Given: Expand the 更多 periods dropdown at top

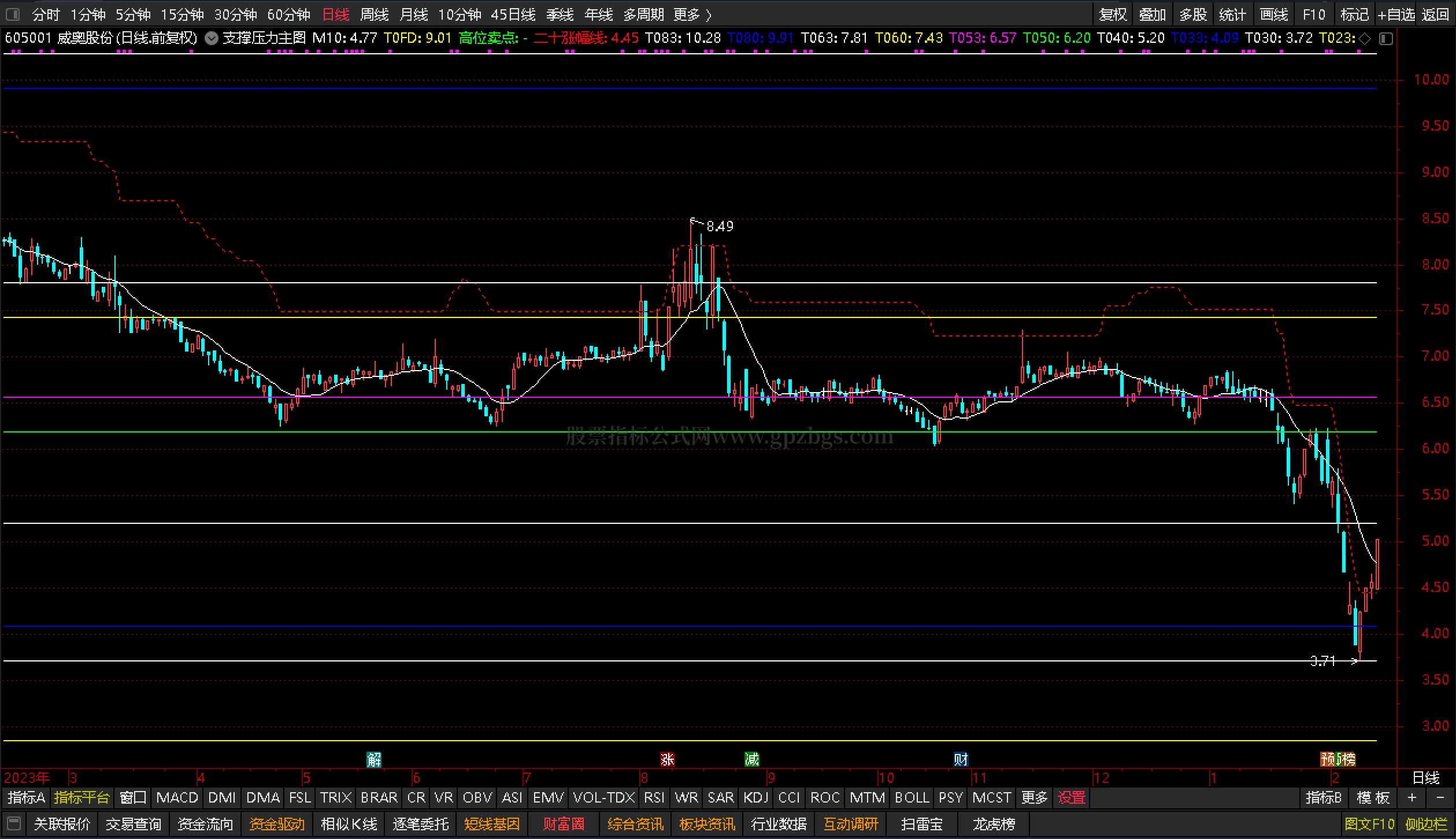Looking at the screenshot, I should click(692, 14).
